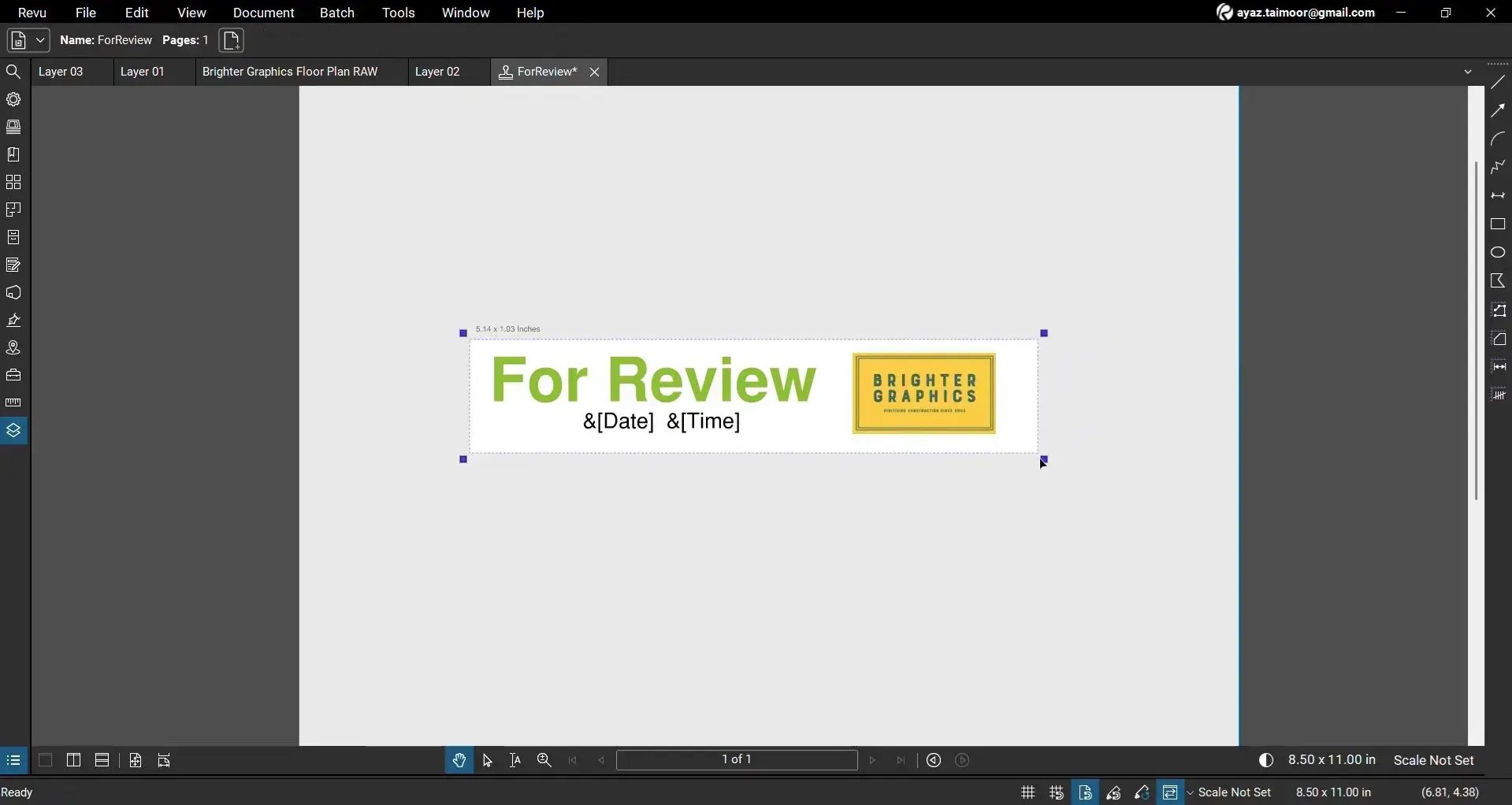Select the Line markup tool
The height and width of the screenshot is (805, 1512).
(x=1498, y=82)
